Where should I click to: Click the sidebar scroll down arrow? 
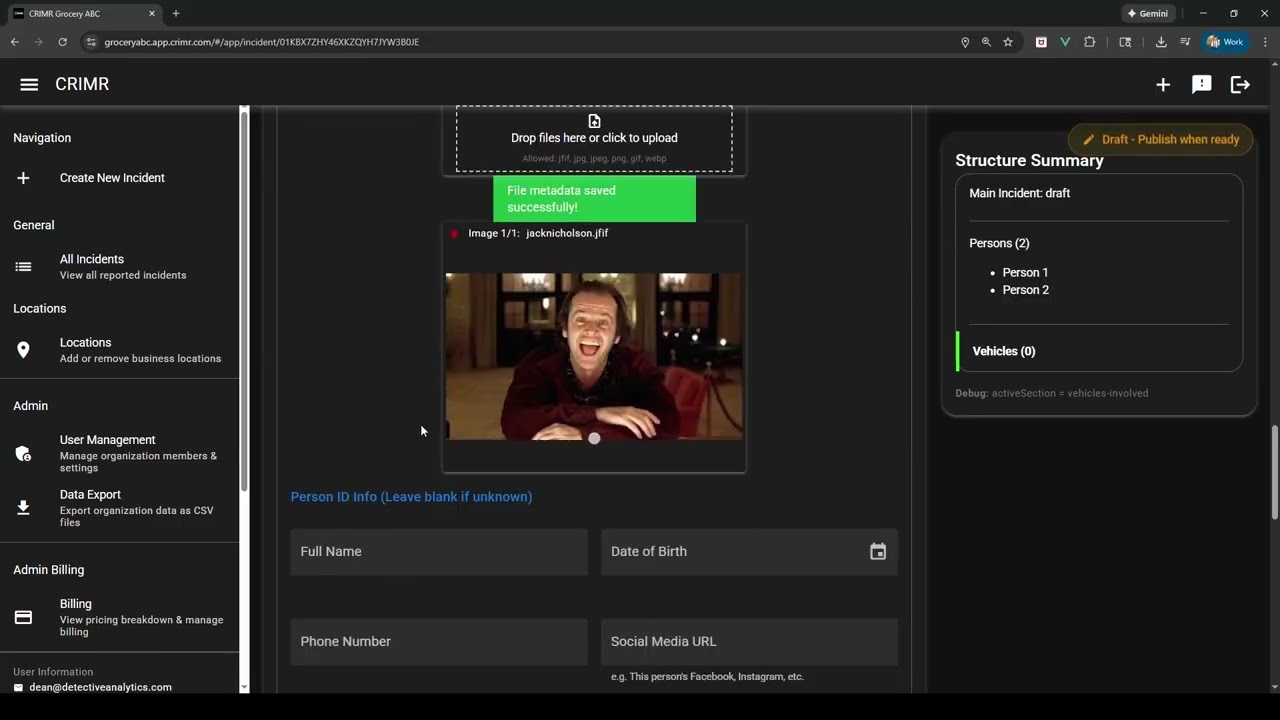[244, 688]
